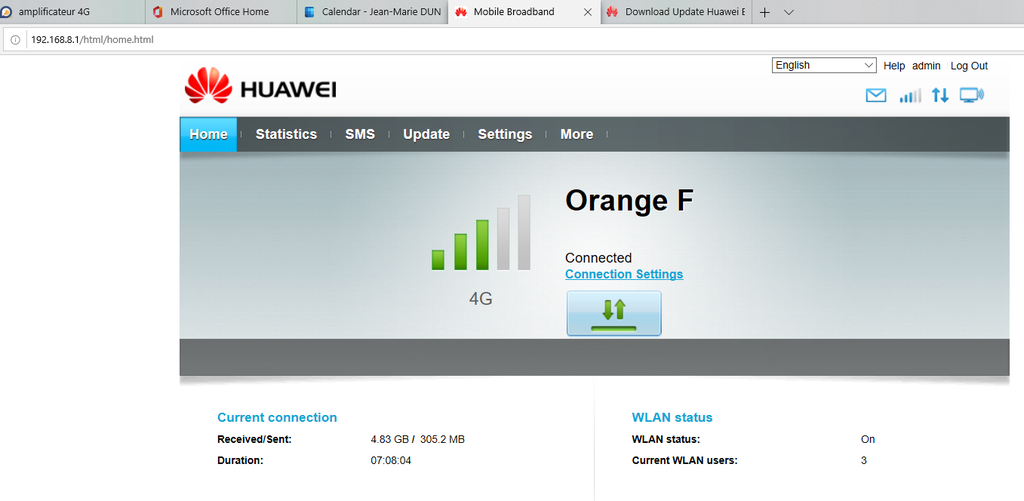1024x501 pixels.
Task: Click the WLAN status heading
Action: (x=672, y=417)
